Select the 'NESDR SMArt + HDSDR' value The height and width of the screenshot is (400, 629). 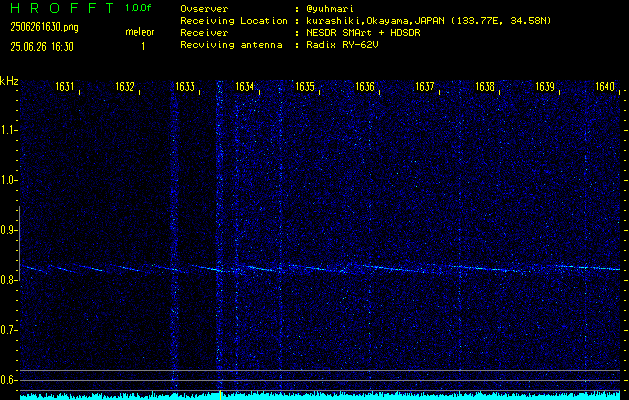(x=363, y=33)
